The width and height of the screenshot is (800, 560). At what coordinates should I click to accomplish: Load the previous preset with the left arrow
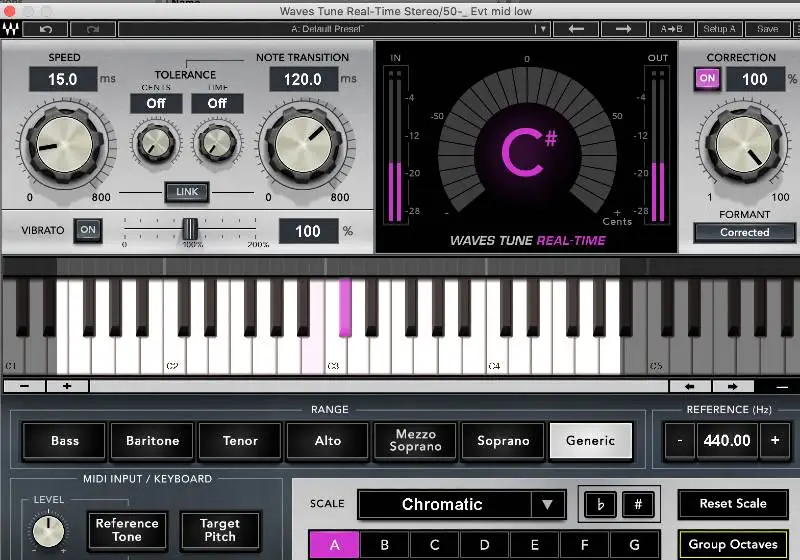(x=577, y=29)
